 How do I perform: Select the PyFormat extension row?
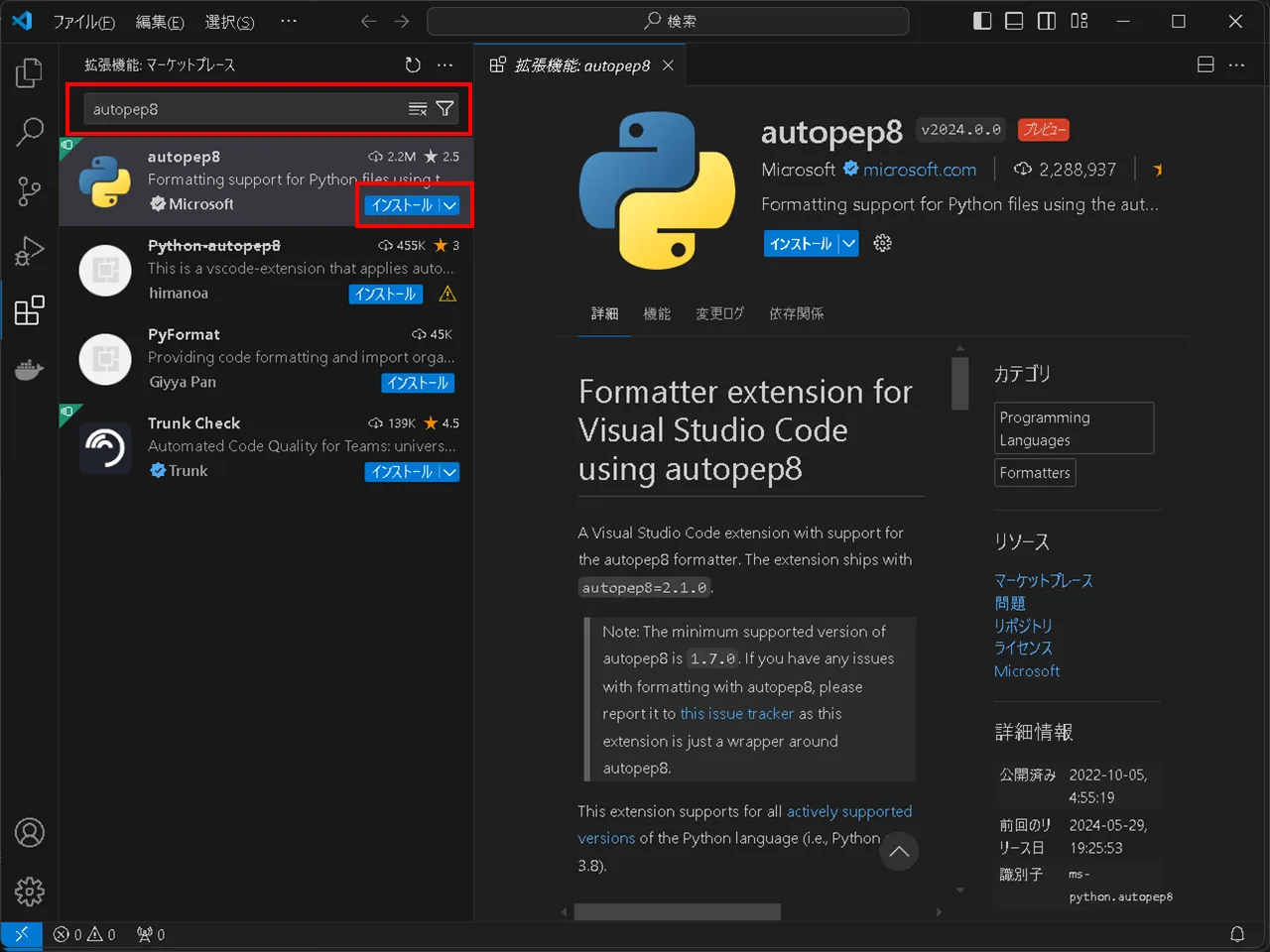click(266, 359)
